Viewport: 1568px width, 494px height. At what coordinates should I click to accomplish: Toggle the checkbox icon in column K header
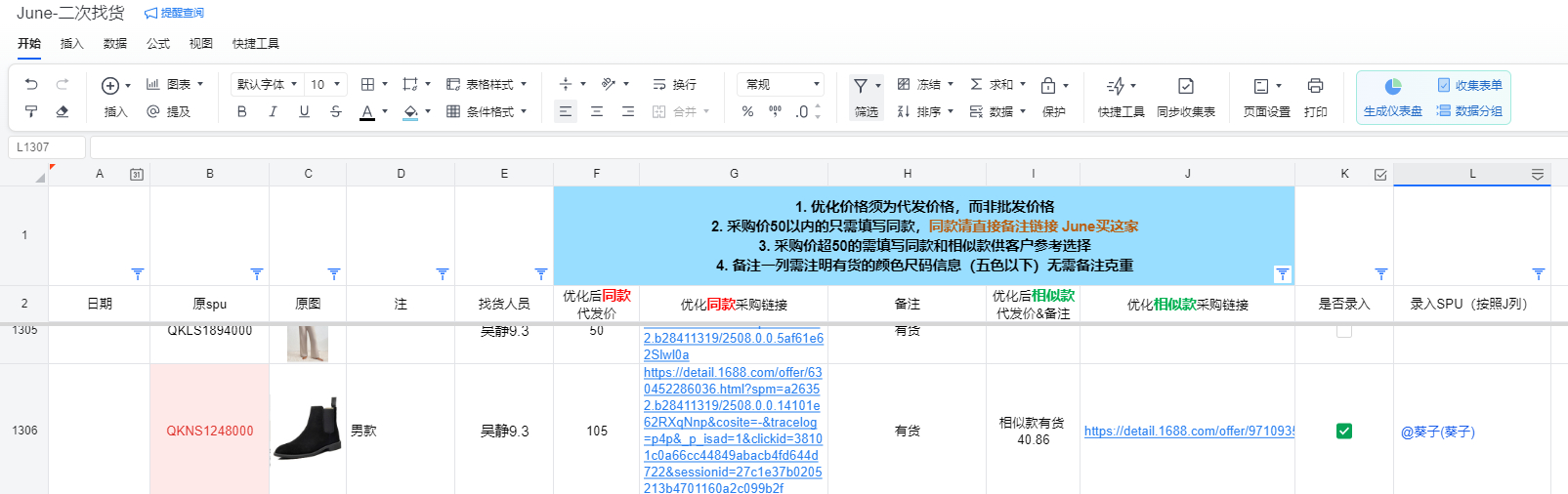[x=1380, y=175]
